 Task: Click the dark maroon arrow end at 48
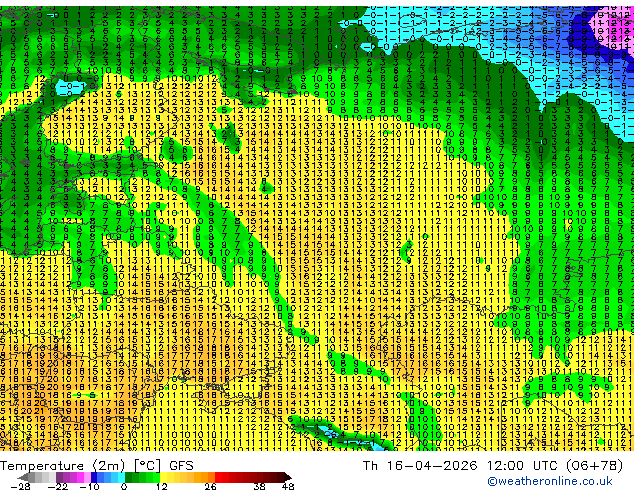(x=288, y=477)
